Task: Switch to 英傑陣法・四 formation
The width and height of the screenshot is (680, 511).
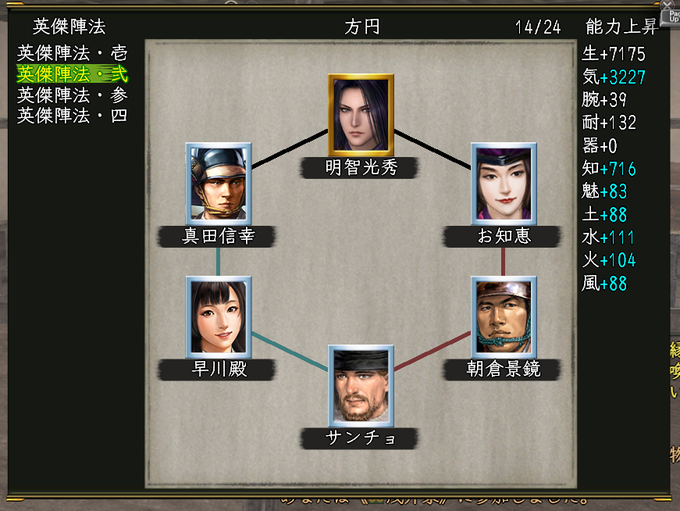Action: click(72, 116)
